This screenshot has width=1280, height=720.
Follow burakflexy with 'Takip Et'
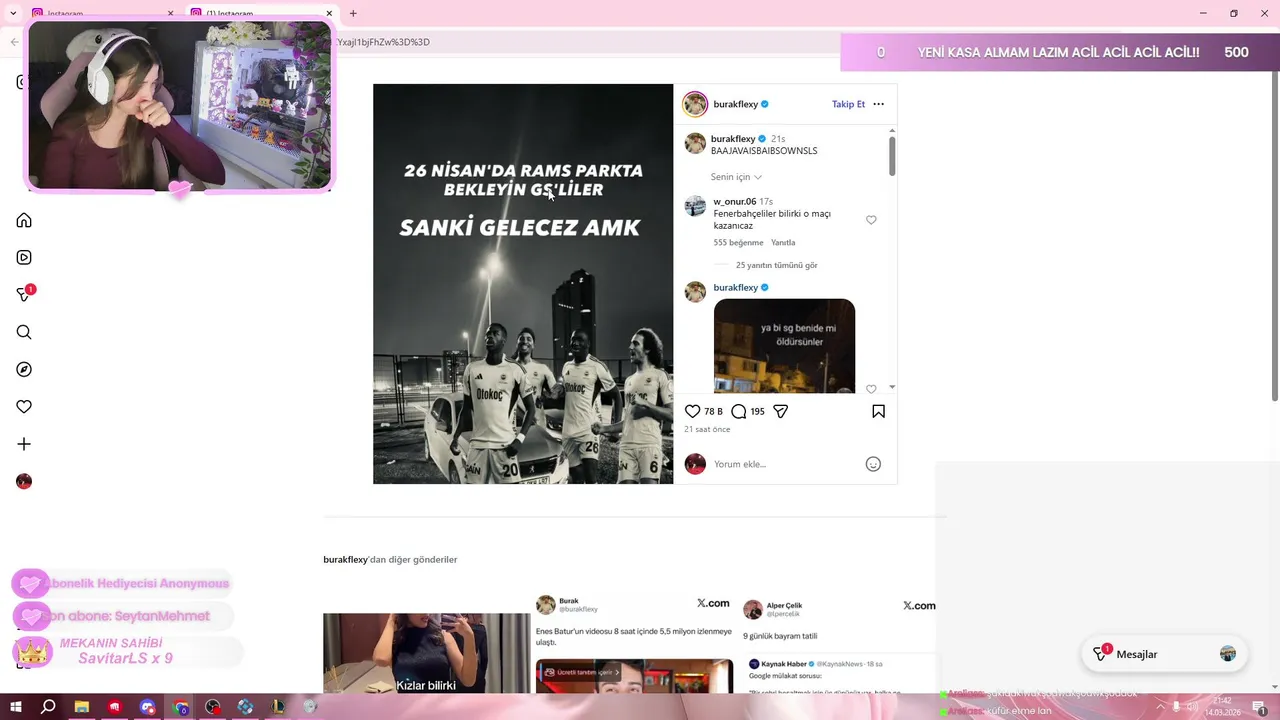(x=848, y=104)
